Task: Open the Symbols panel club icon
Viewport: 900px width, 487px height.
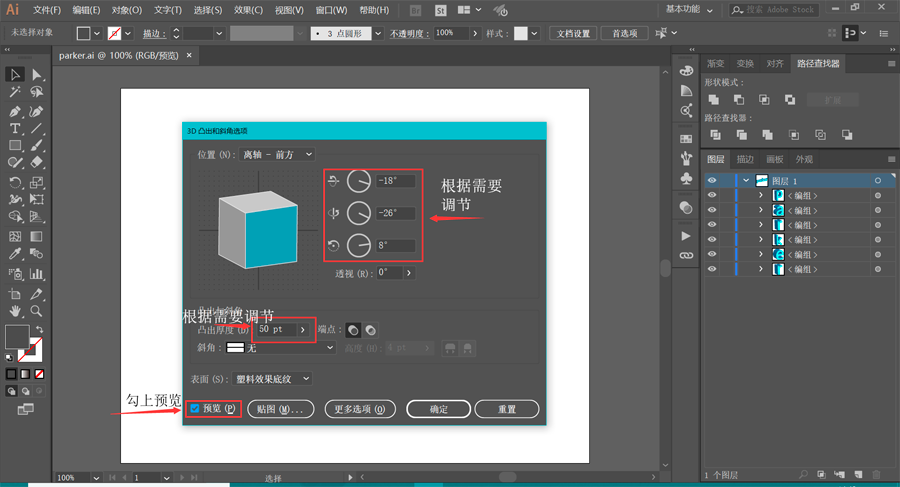Action: (686, 178)
